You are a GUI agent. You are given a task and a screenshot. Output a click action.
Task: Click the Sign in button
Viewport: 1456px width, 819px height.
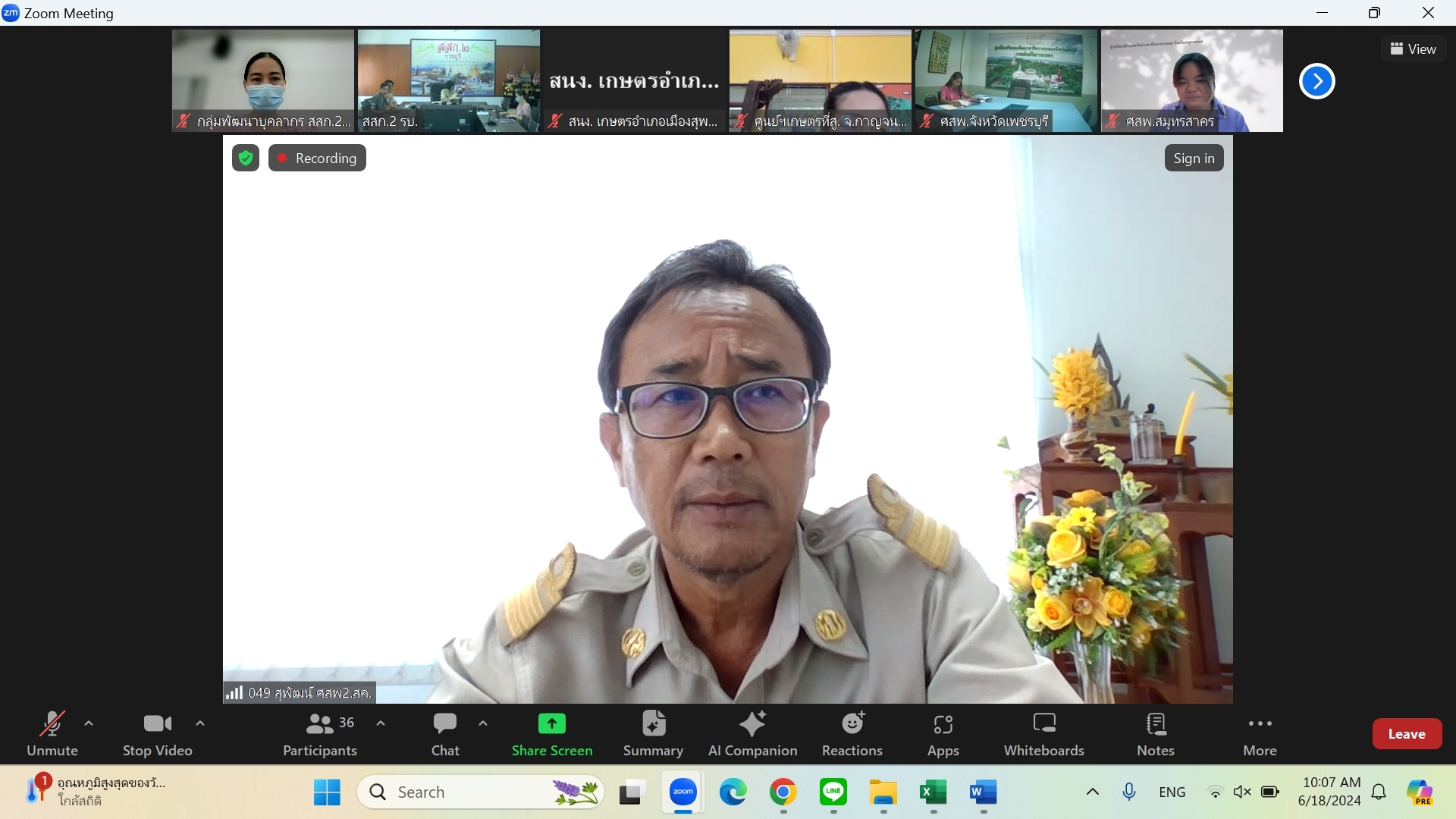tap(1193, 158)
